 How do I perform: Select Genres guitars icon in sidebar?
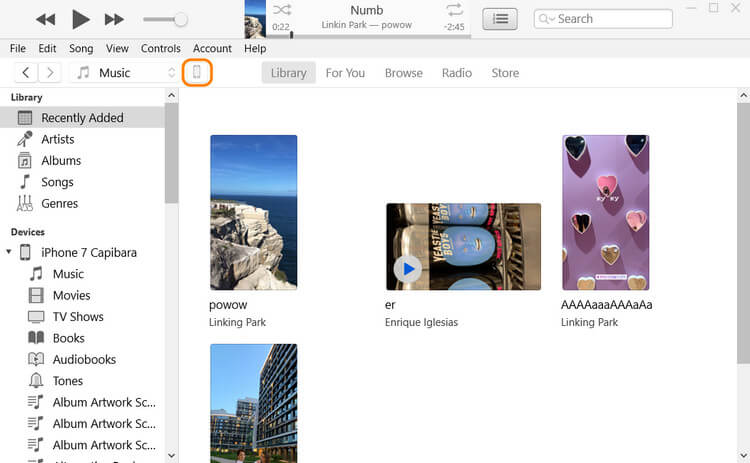click(25, 203)
